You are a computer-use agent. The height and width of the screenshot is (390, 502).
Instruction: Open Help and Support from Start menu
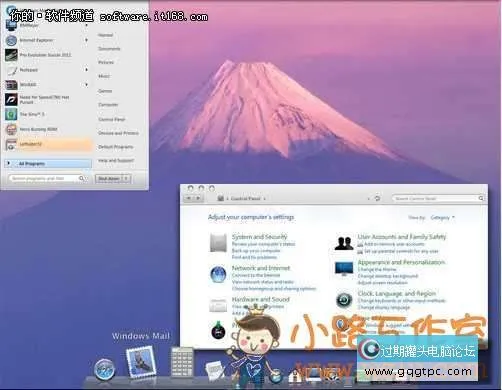click(x=116, y=161)
